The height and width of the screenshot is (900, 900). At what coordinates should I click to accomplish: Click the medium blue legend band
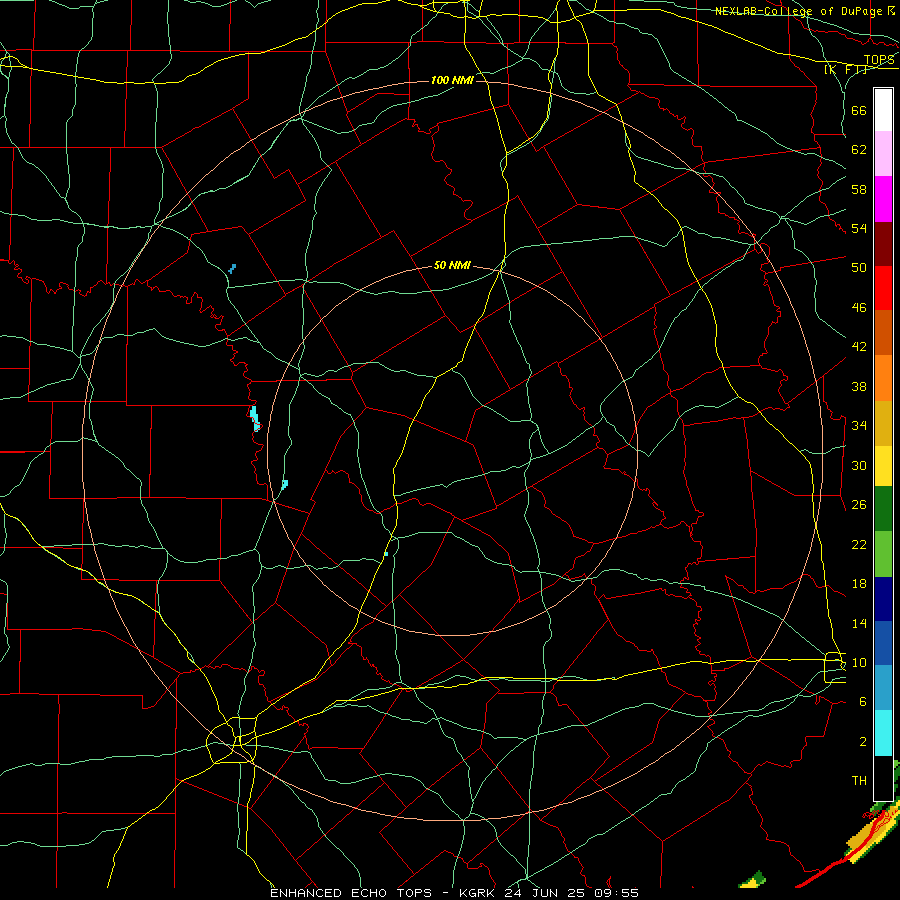(x=883, y=643)
